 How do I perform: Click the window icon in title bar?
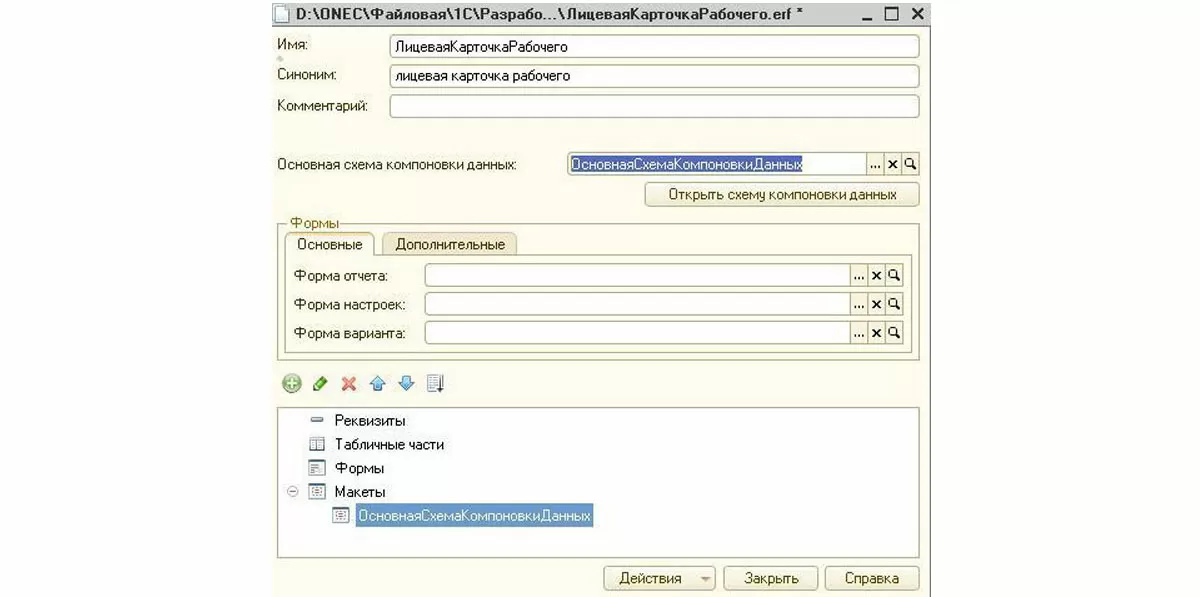[x=283, y=14]
